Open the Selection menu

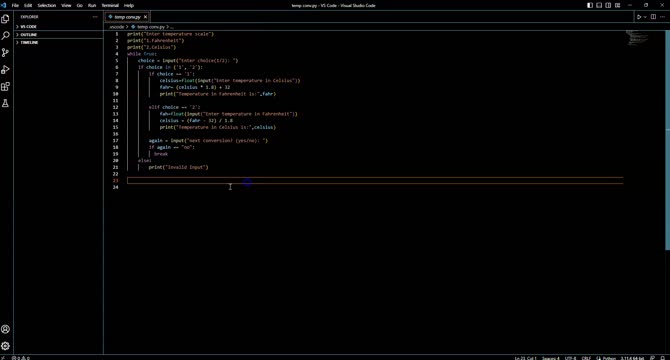[x=47, y=6]
